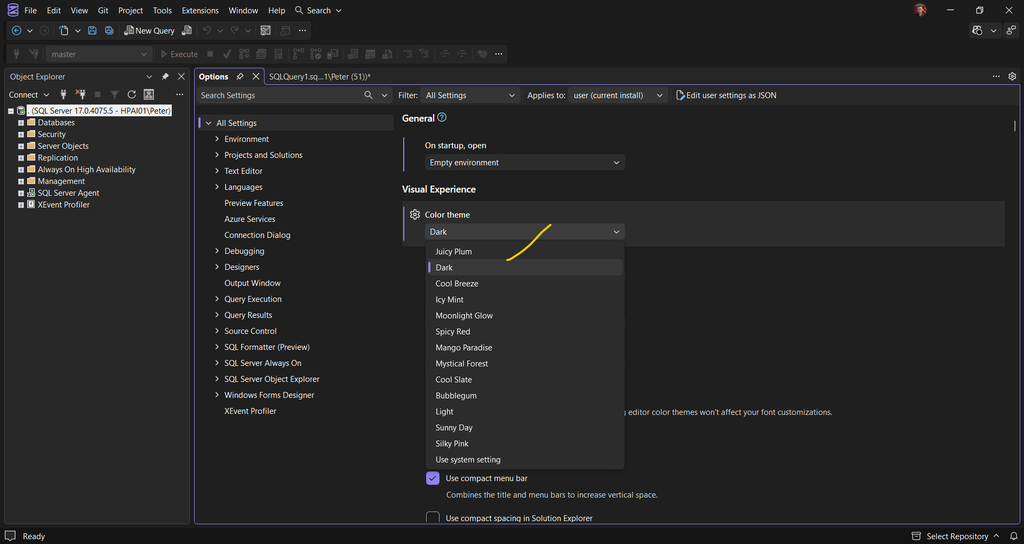This screenshot has height=544, width=1024.
Task: Expand the Databases node in Object Explorer
Action: (21, 123)
